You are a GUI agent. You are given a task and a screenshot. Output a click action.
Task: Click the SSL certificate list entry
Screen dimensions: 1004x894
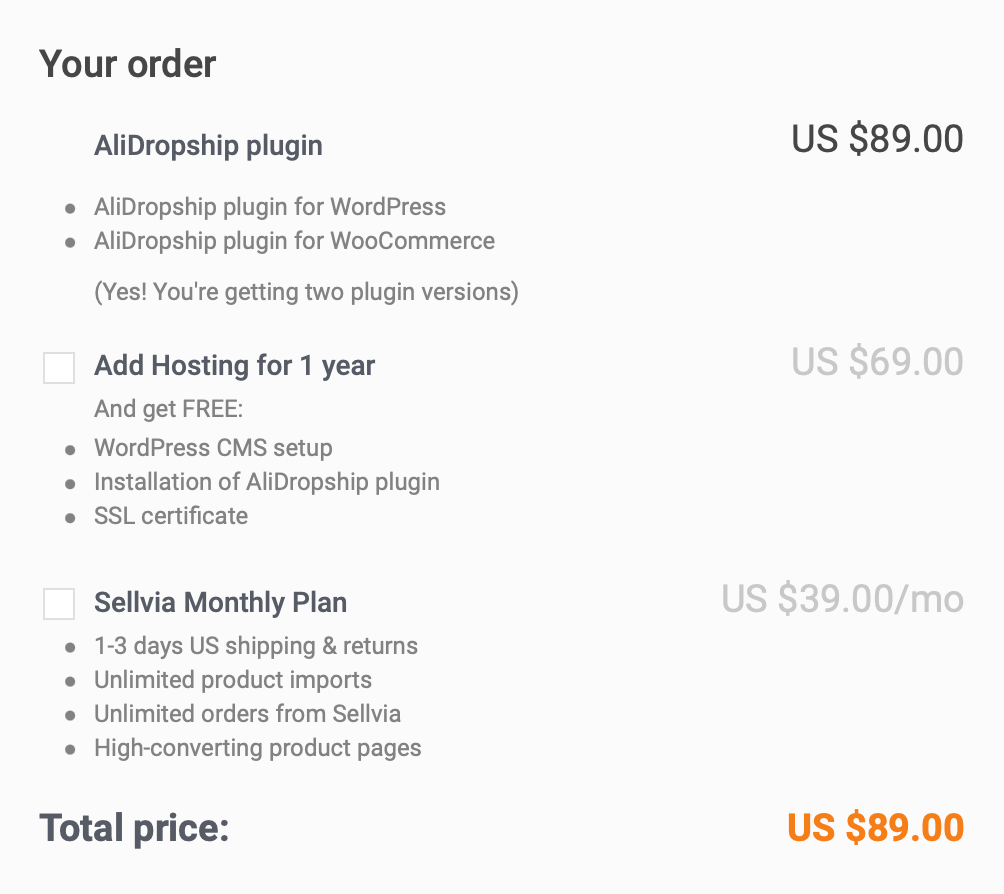coord(171,516)
